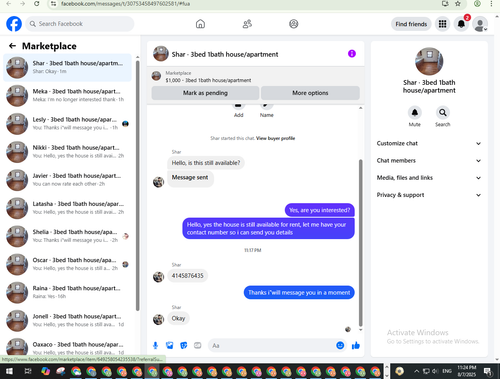The width and height of the screenshot is (500, 379).
Task: Go back using the Marketplace arrow
Action: point(12,46)
